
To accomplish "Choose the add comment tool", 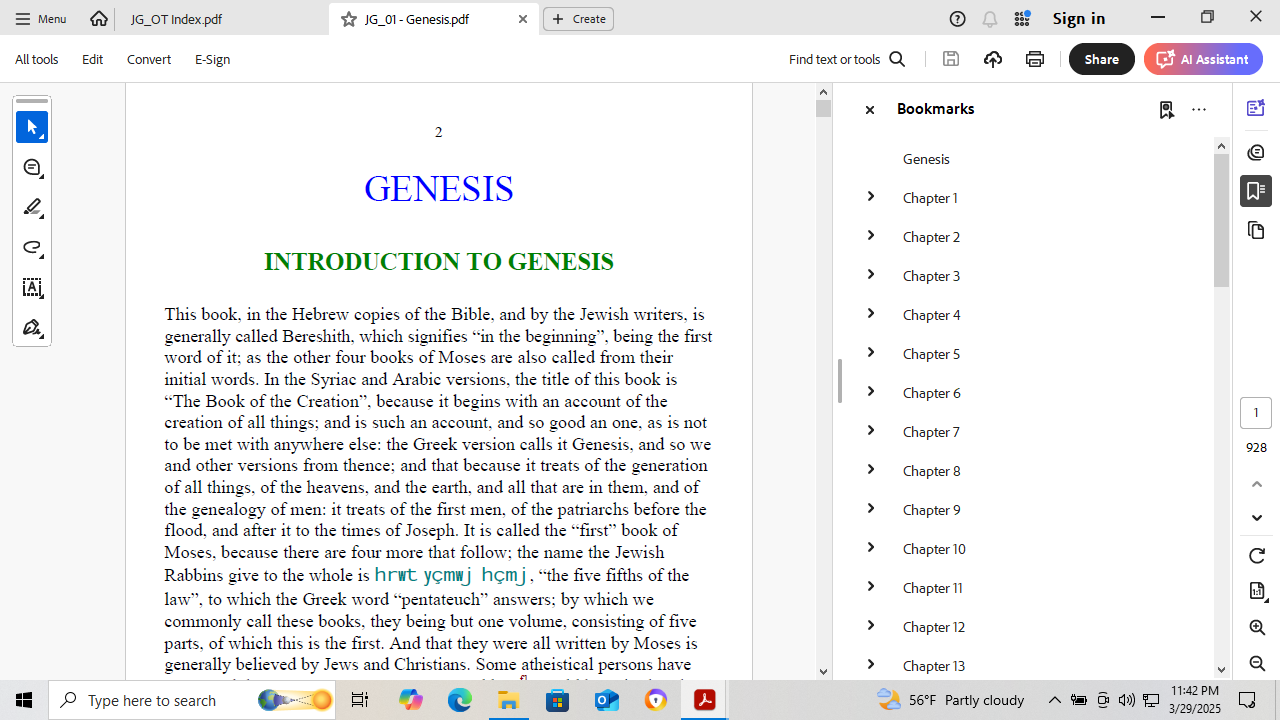I will (x=32, y=168).
